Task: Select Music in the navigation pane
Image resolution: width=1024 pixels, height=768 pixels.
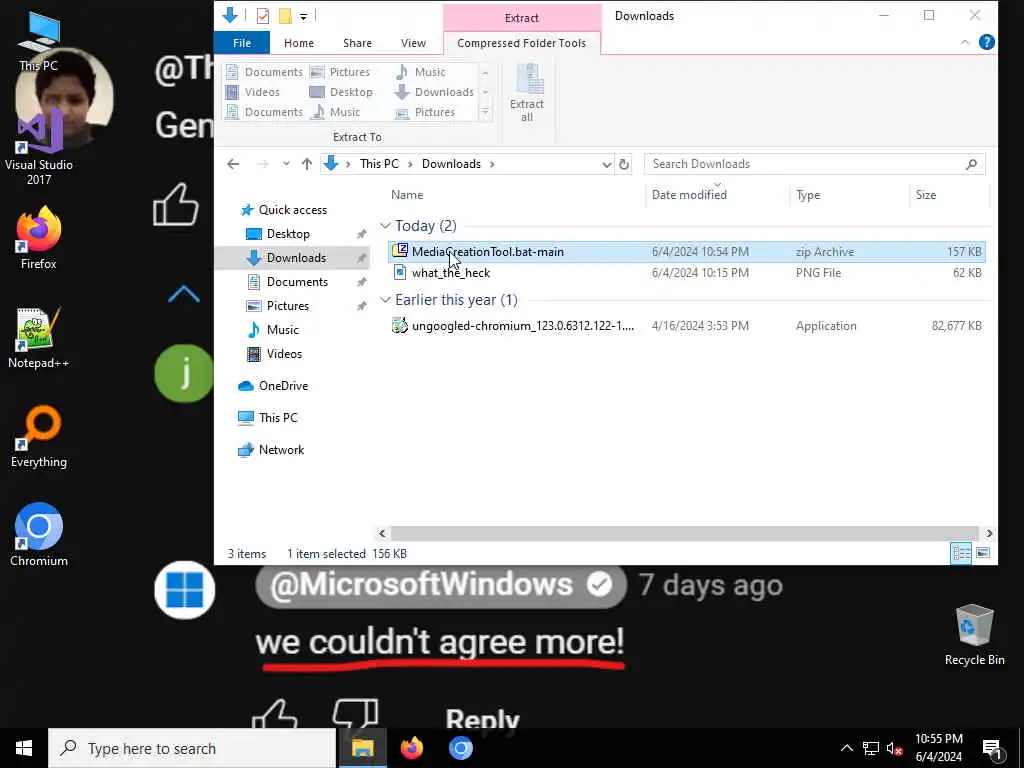Action: click(274, 330)
